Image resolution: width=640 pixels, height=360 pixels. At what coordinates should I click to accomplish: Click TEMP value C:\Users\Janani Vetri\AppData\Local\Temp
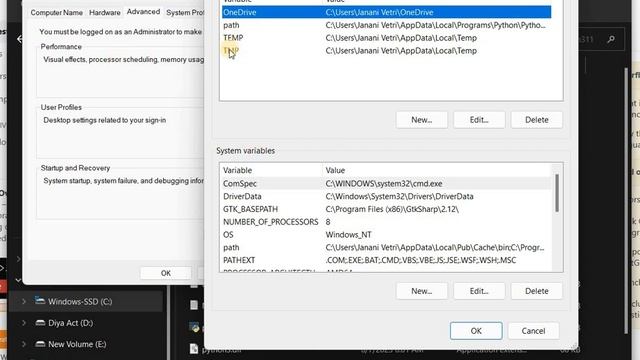pos(401,38)
